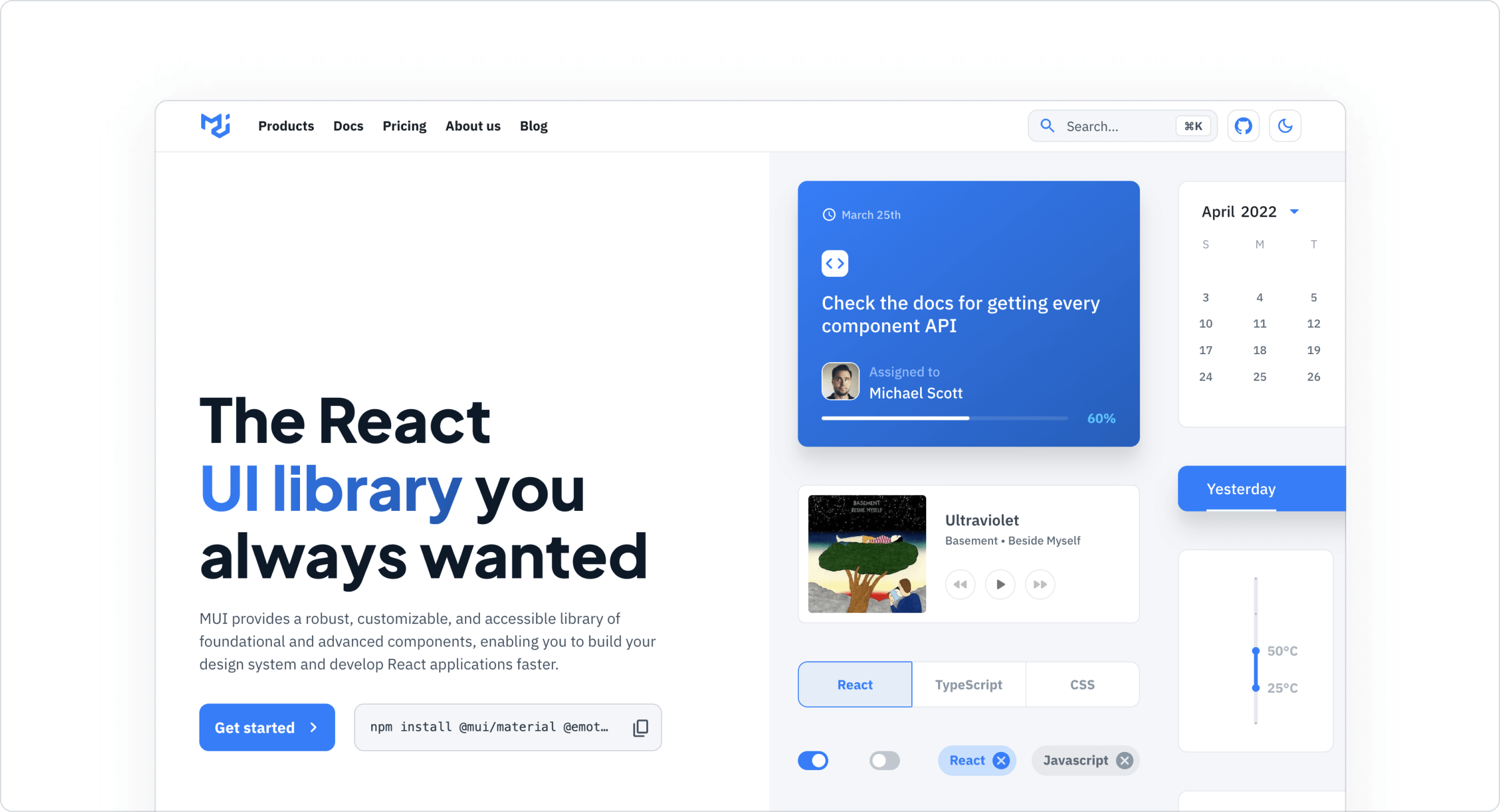Enable the second gray toggle switch
Viewport: 1500px width, 812px height.
tap(884, 760)
